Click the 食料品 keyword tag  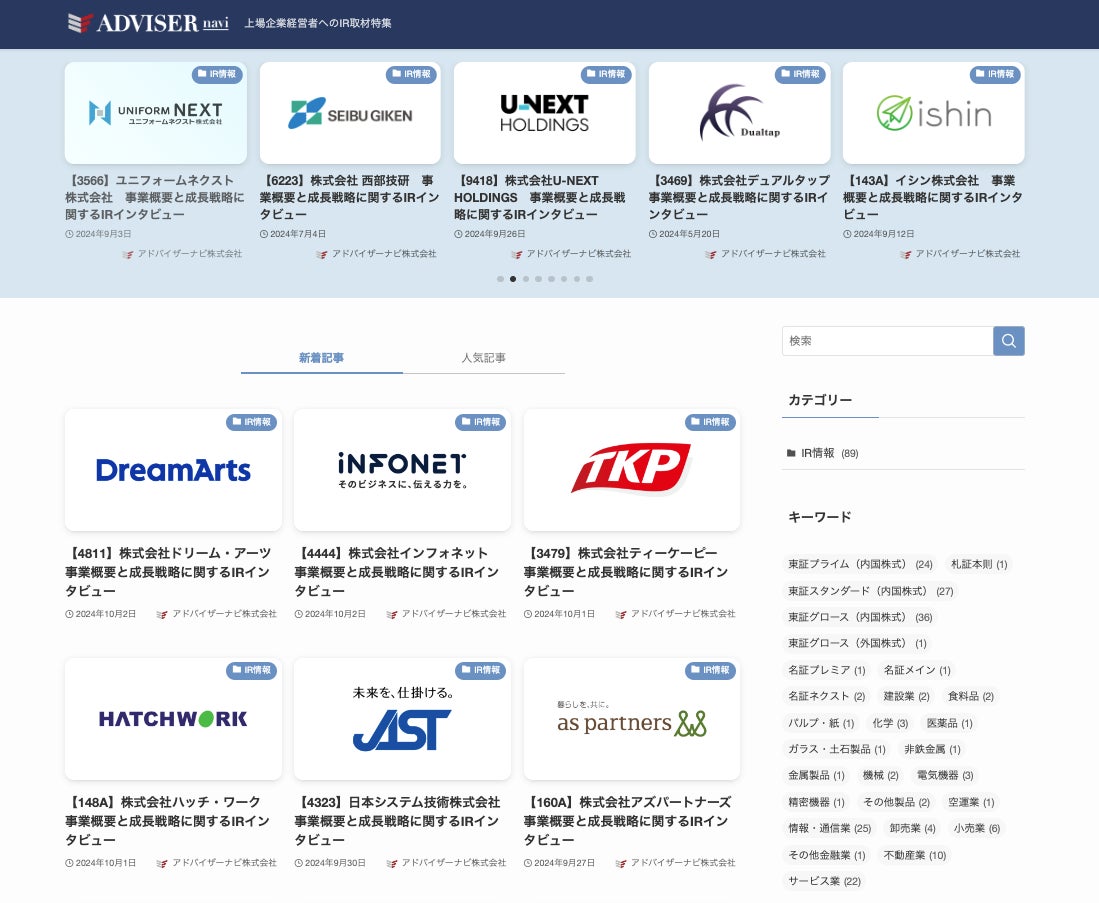click(x=971, y=696)
